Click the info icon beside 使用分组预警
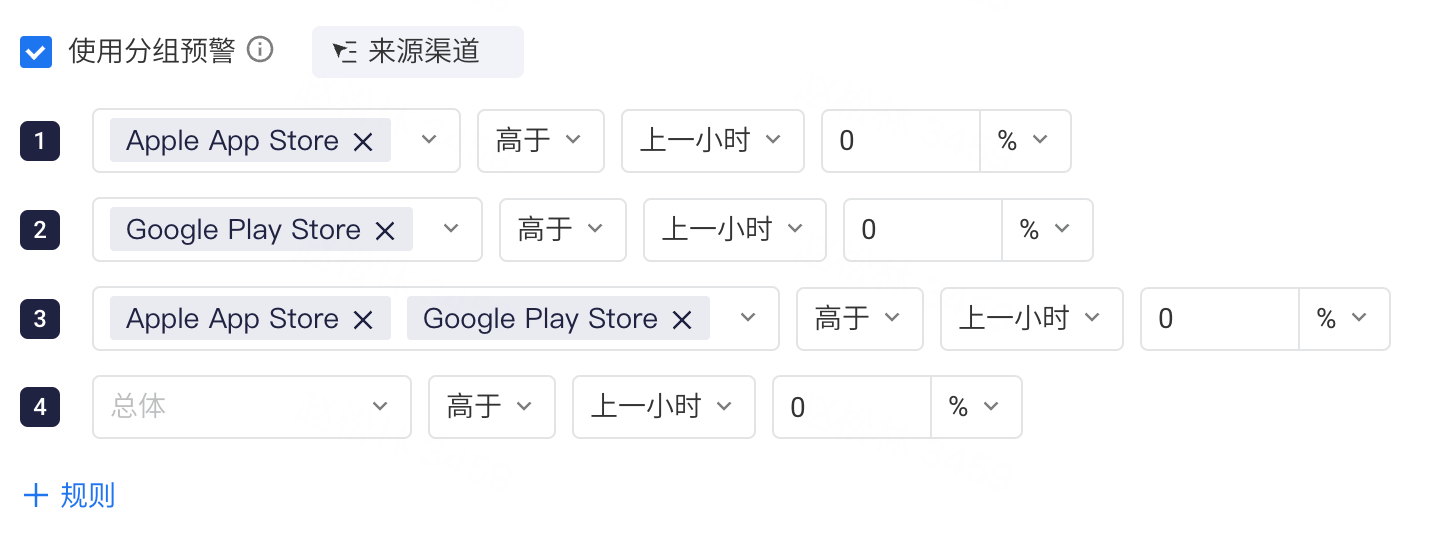1446x538 pixels. coord(260,49)
